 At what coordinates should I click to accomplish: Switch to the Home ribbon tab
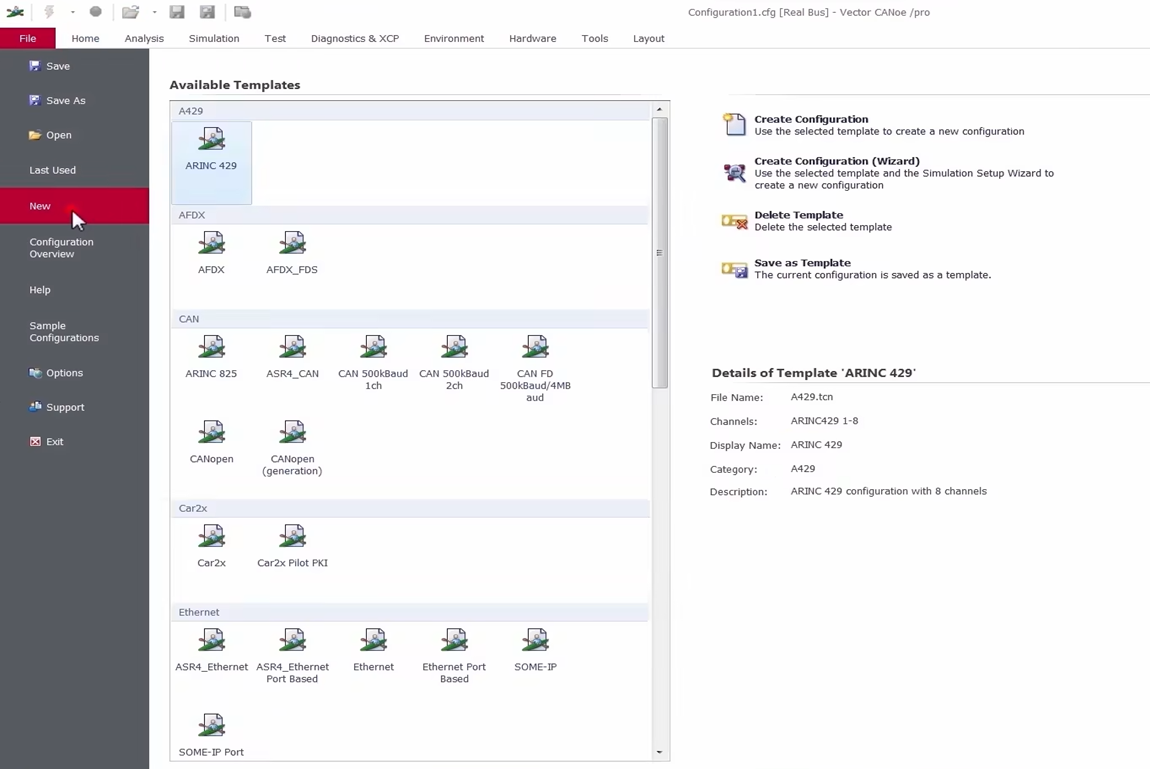coord(85,38)
